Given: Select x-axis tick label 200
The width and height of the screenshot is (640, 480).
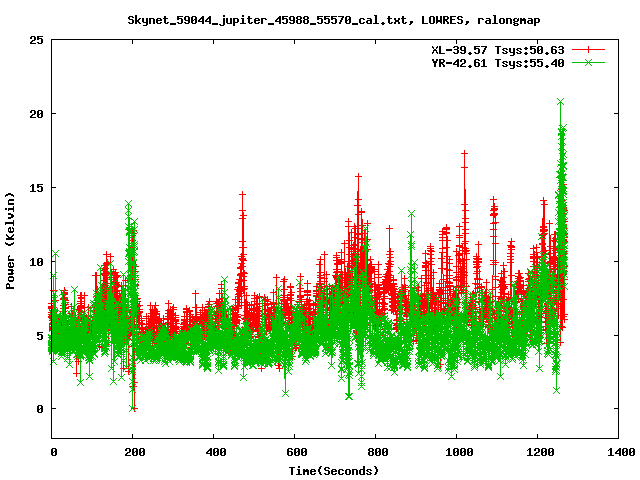Looking at the screenshot, I should [134, 452].
